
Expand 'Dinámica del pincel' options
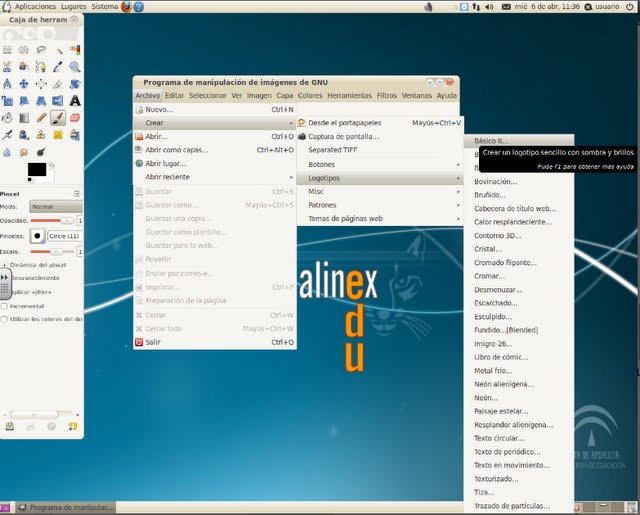point(4,265)
